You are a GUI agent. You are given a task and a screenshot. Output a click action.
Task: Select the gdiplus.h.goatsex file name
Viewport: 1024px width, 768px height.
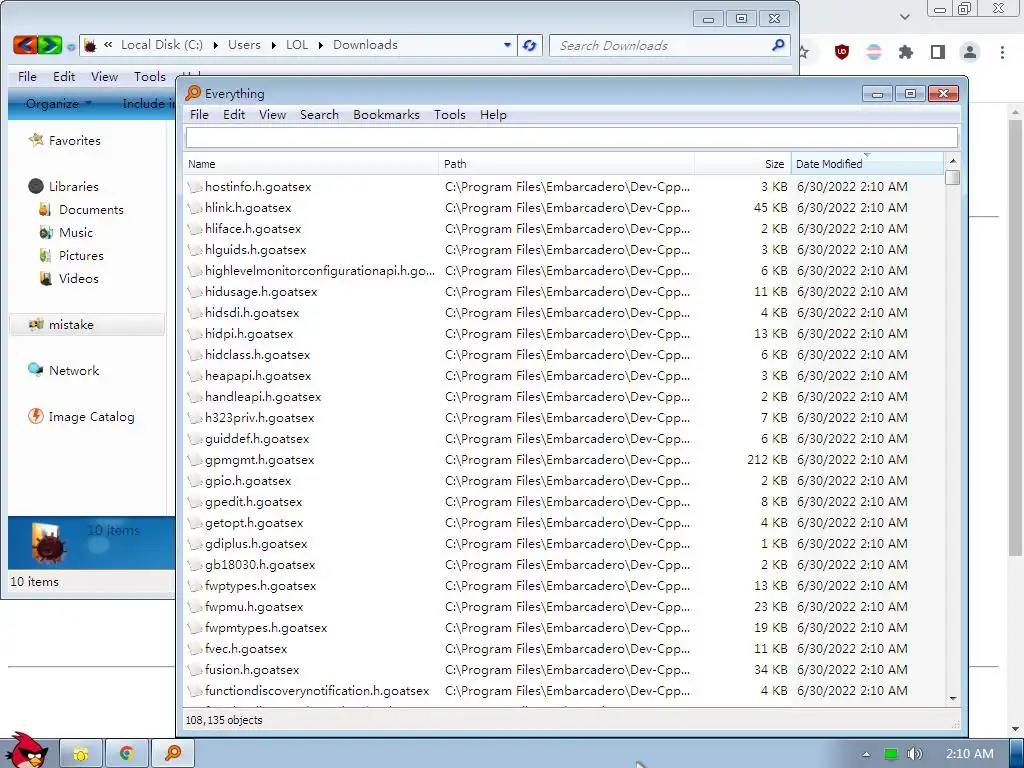256,543
